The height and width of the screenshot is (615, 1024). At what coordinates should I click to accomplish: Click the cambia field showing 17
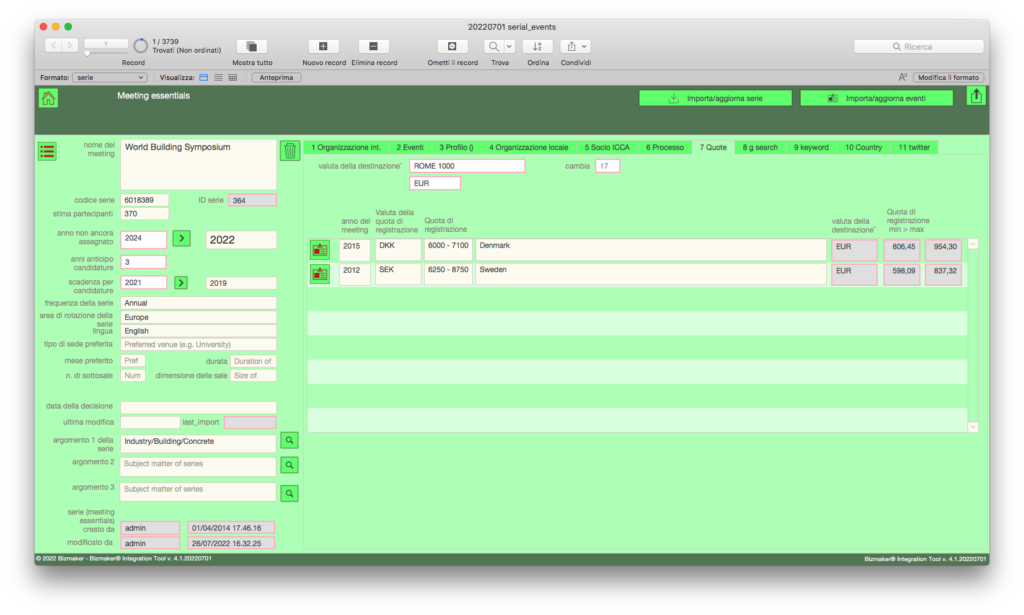(x=607, y=166)
